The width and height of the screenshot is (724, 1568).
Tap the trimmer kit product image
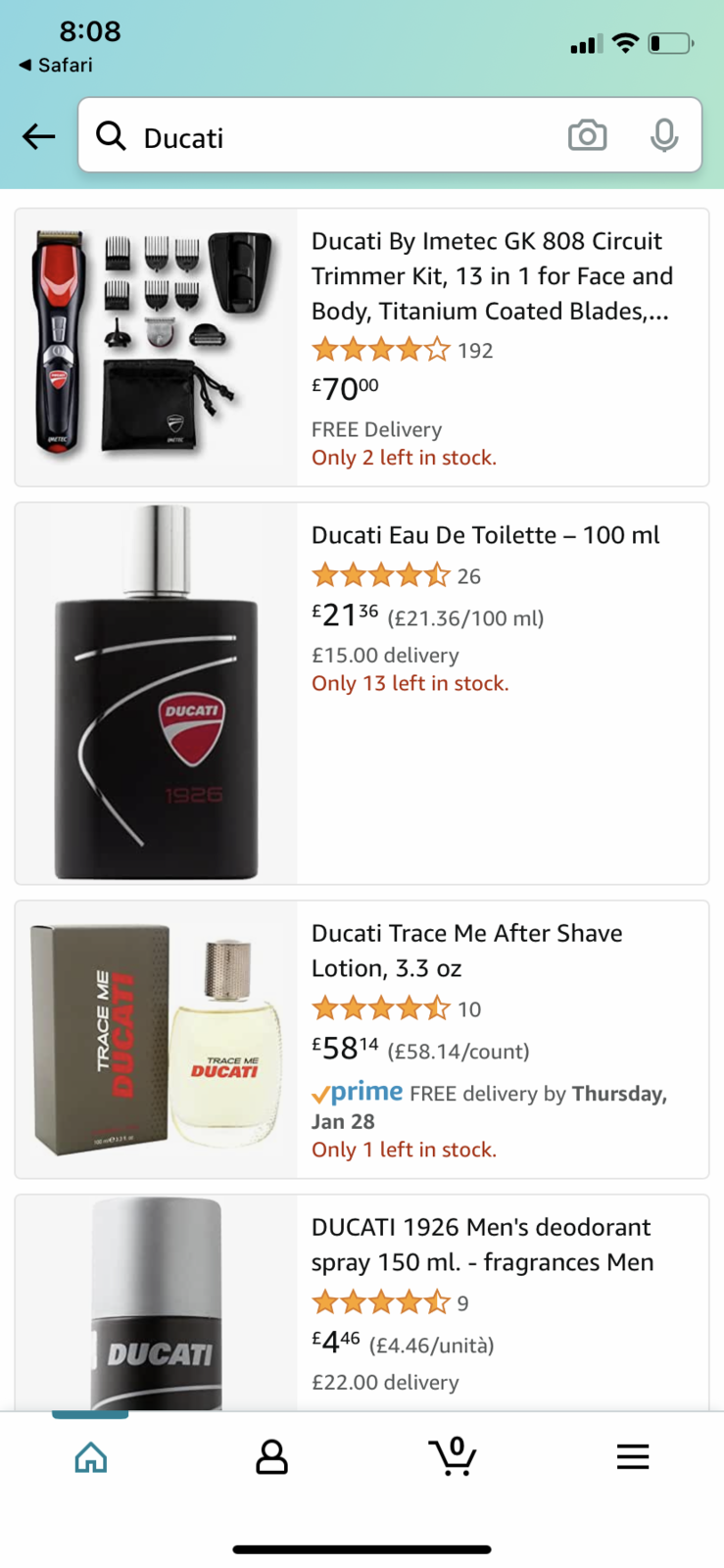tap(156, 344)
